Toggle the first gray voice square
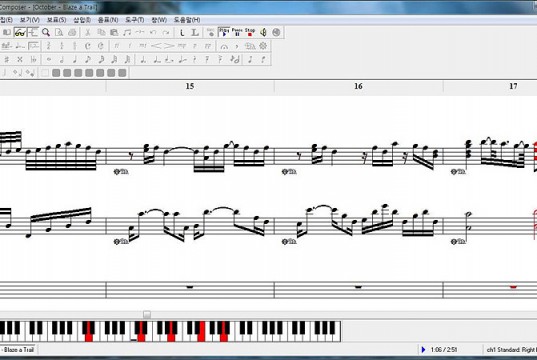The image size is (537, 360). point(56,73)
